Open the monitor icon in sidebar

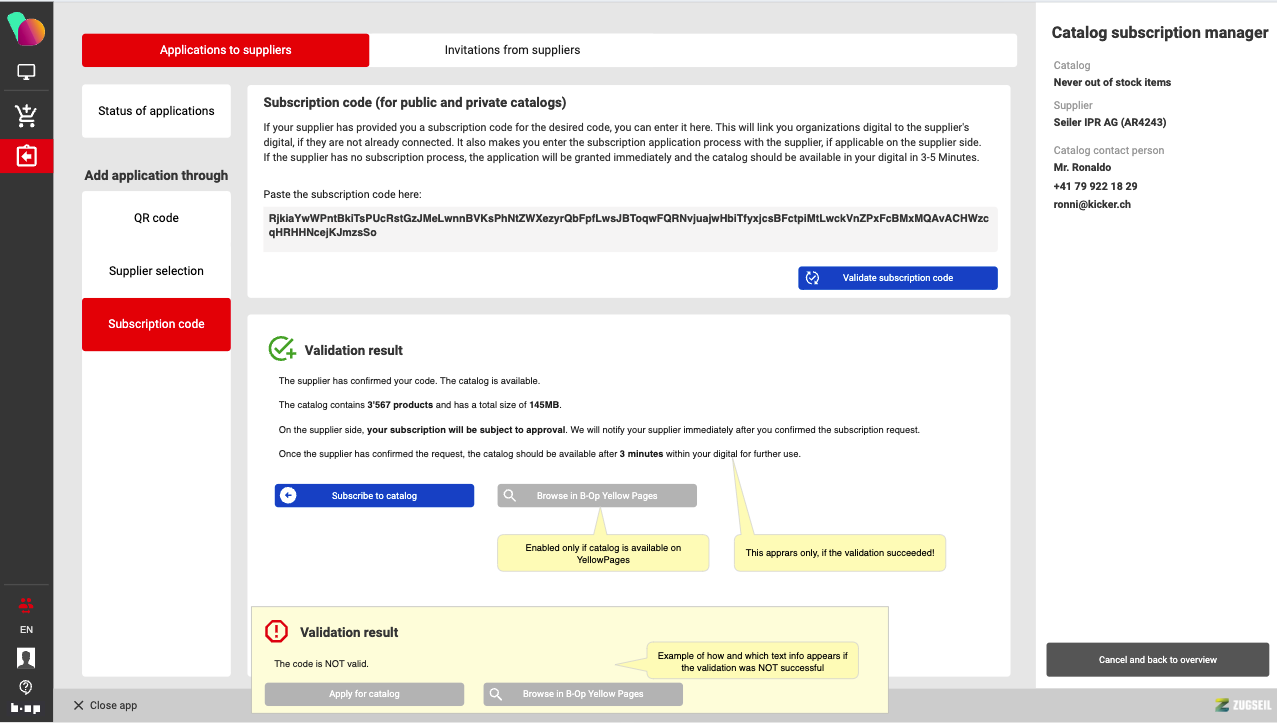tap(26, 73)
